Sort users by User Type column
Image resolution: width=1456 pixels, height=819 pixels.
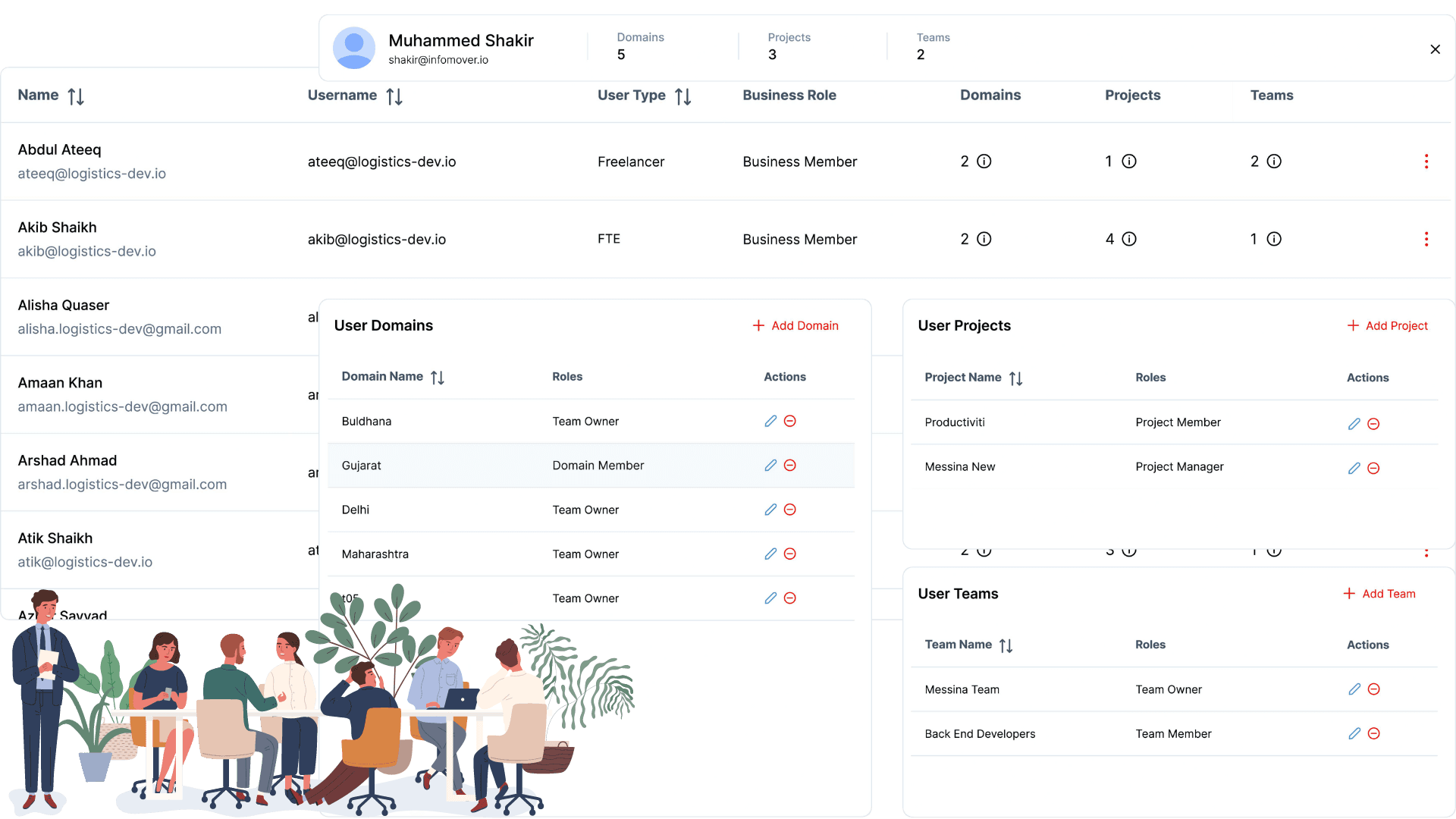coord(683,96)
